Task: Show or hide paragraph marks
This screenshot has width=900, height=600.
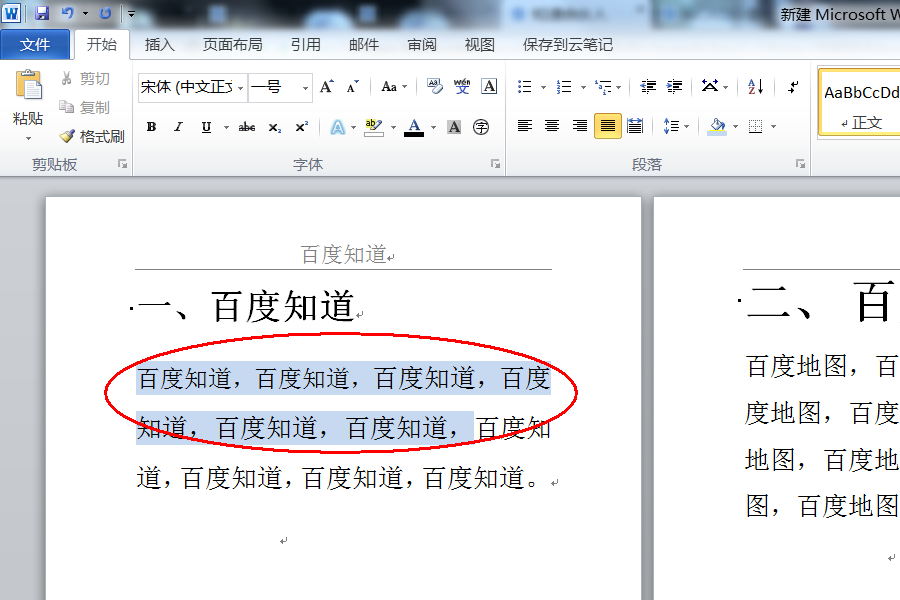Action: (793, 87)
